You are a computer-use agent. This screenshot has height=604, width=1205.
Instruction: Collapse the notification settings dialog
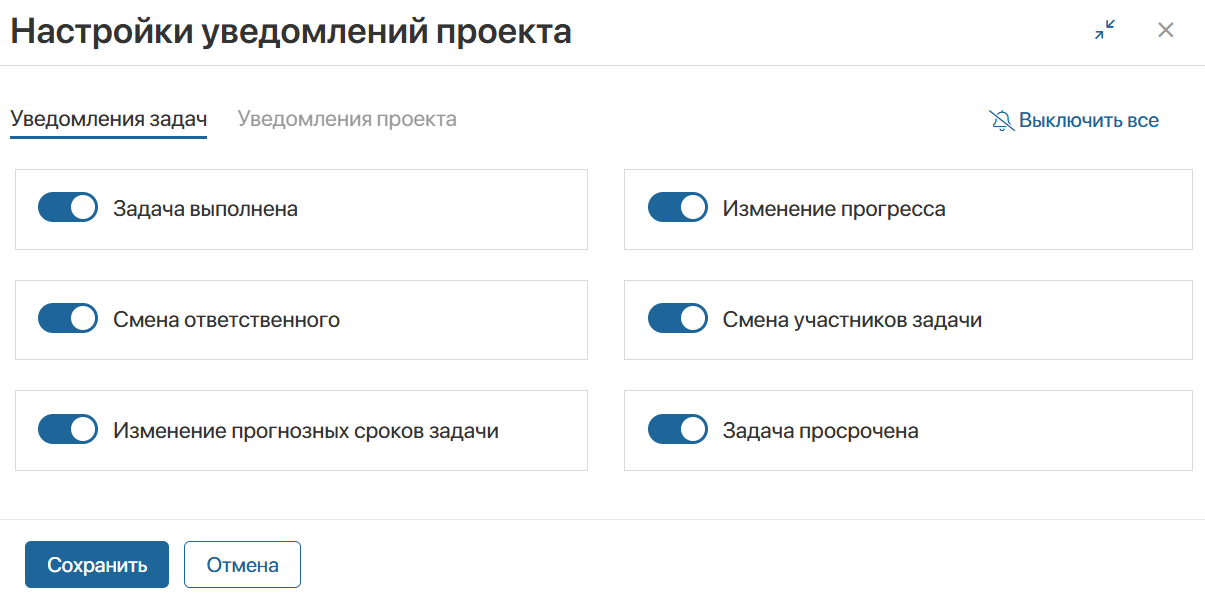[x=1105, y=30]
